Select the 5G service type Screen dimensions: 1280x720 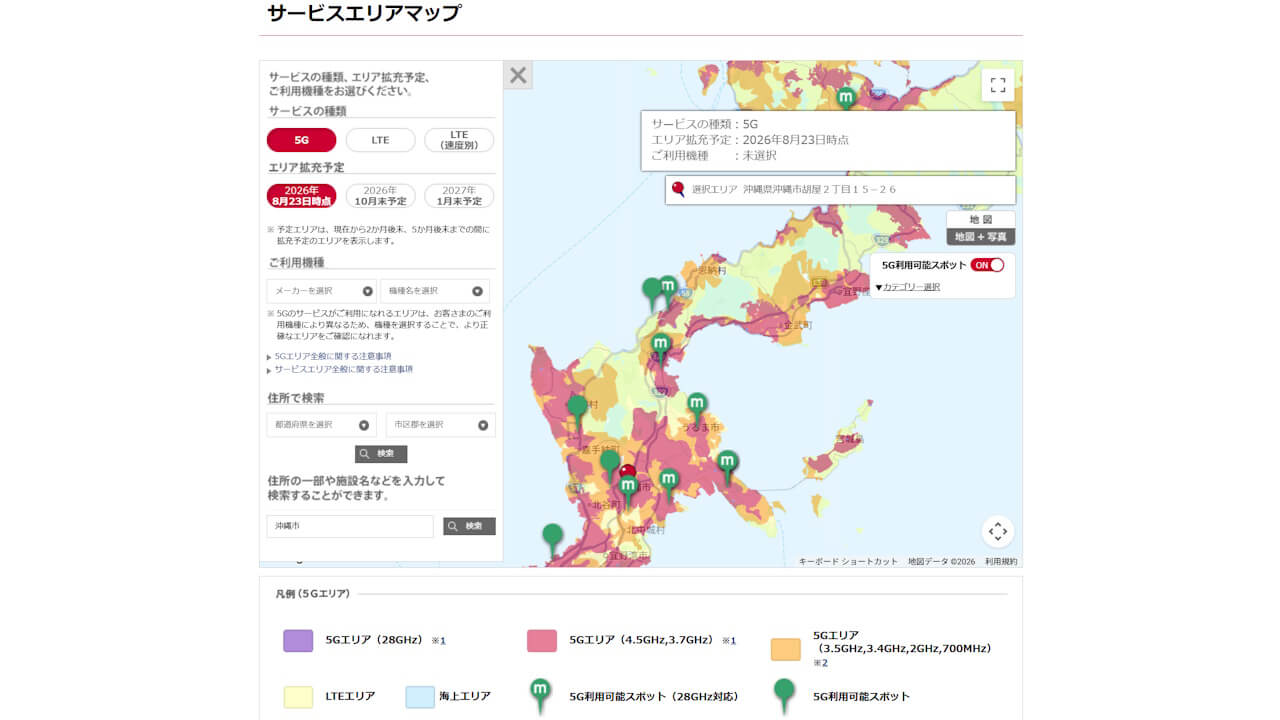301,140
